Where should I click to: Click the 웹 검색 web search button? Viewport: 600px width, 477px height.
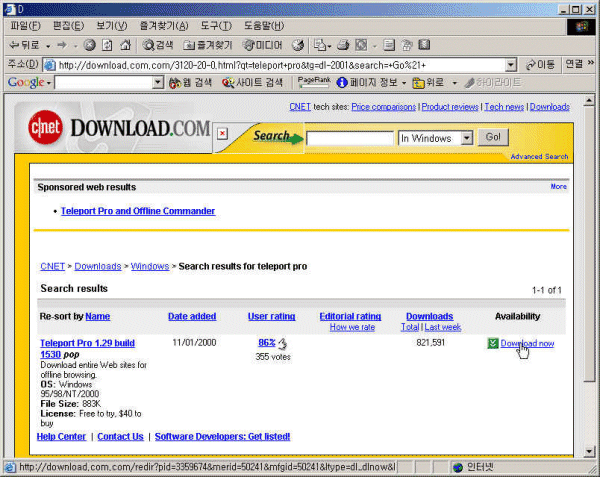(190, 82)
